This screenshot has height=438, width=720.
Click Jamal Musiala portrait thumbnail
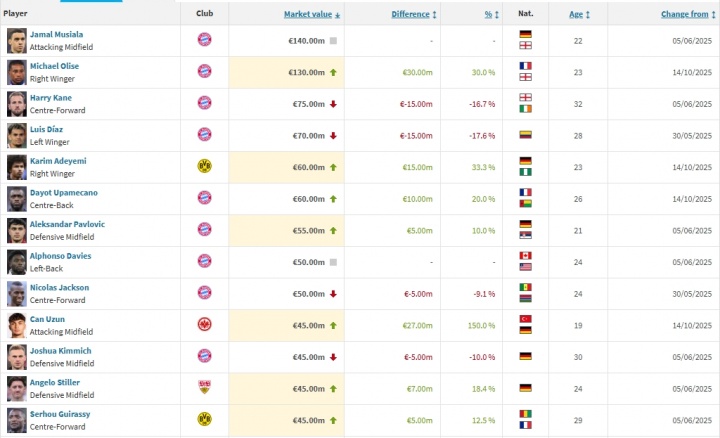(16, 40)
